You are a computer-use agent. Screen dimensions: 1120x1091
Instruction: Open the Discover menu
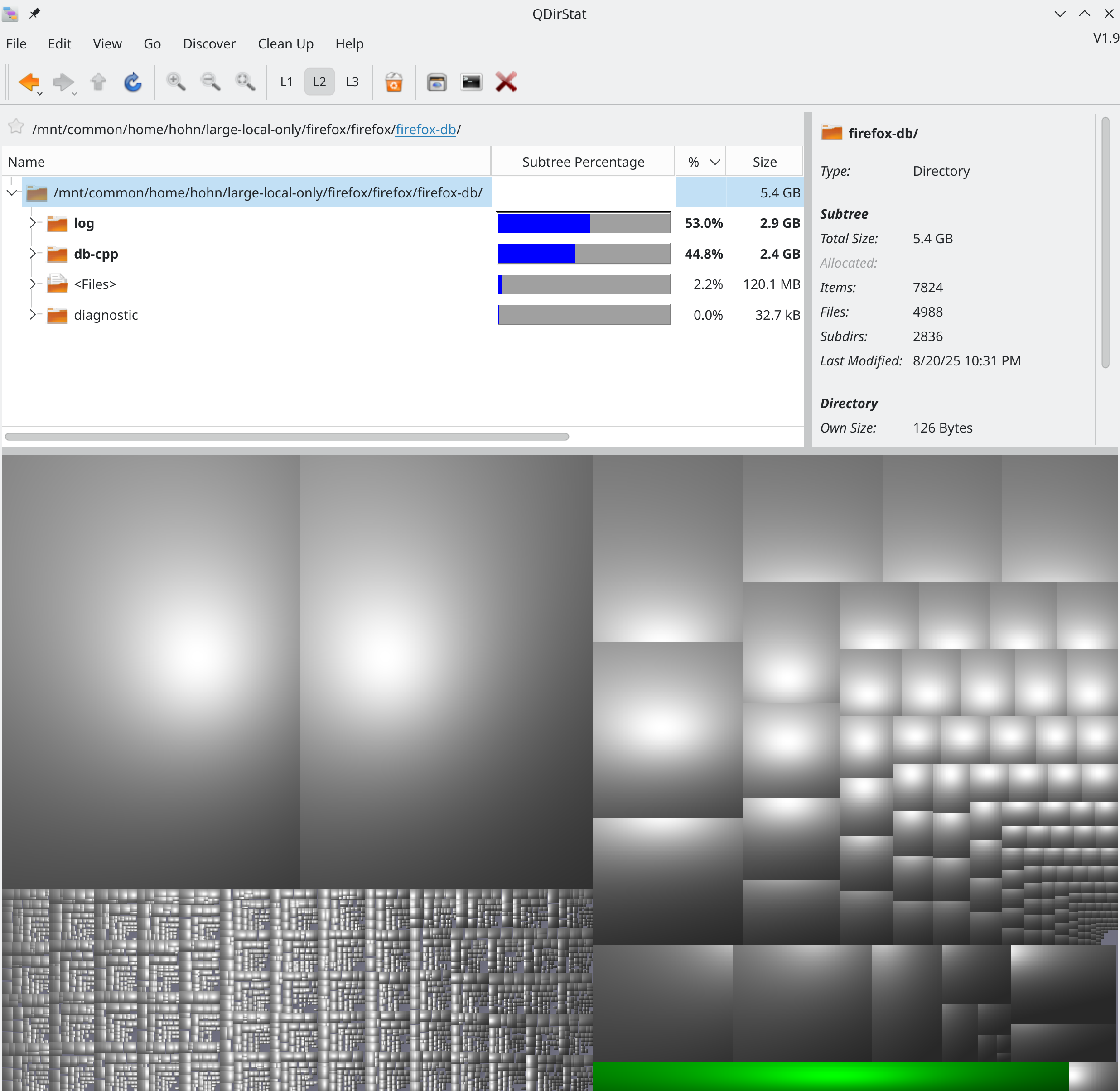[208, 44]
